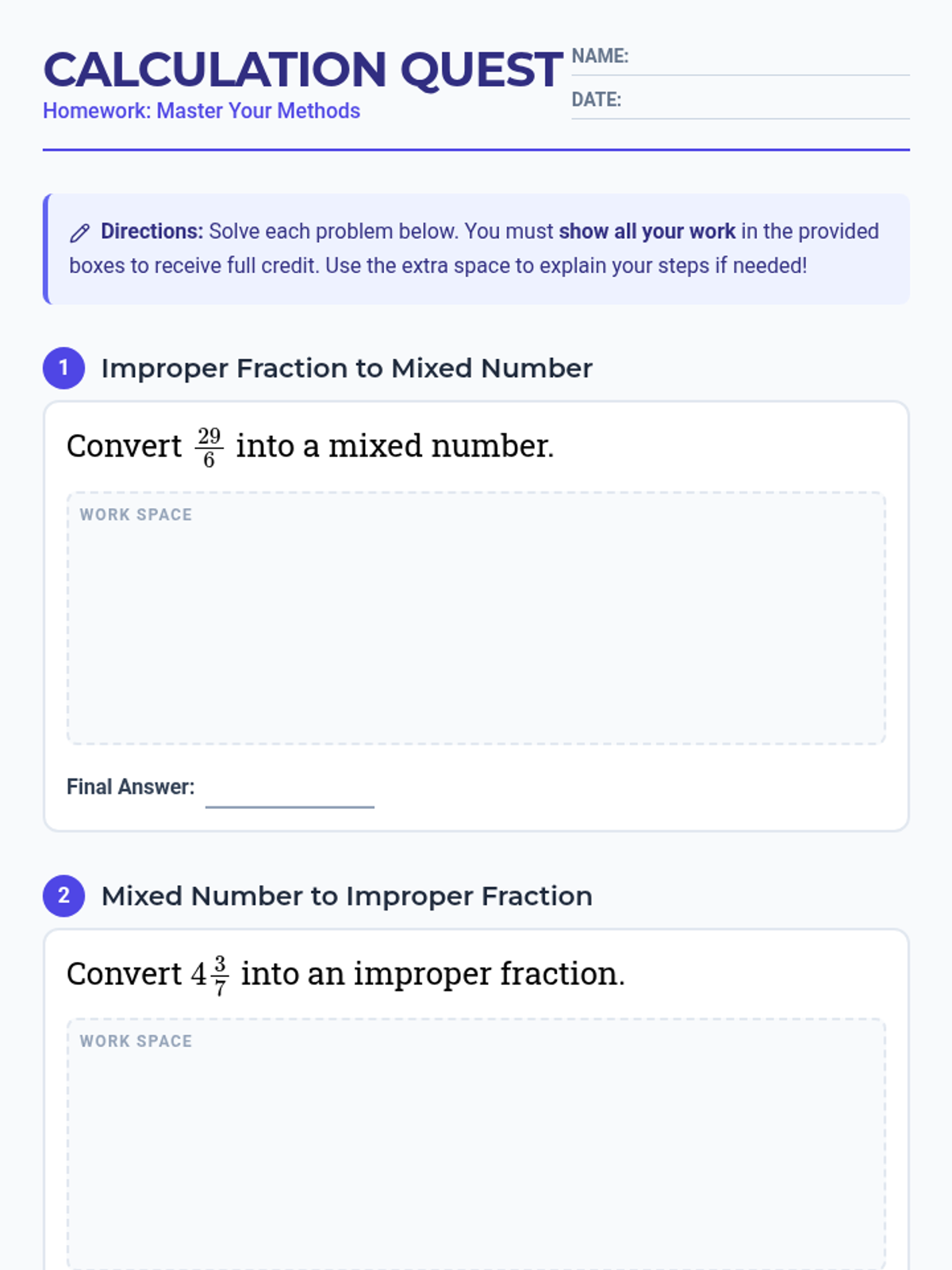952x1270 pixels.
Task: Click the Final Answer: label
Action: click(x=130, y=787)
